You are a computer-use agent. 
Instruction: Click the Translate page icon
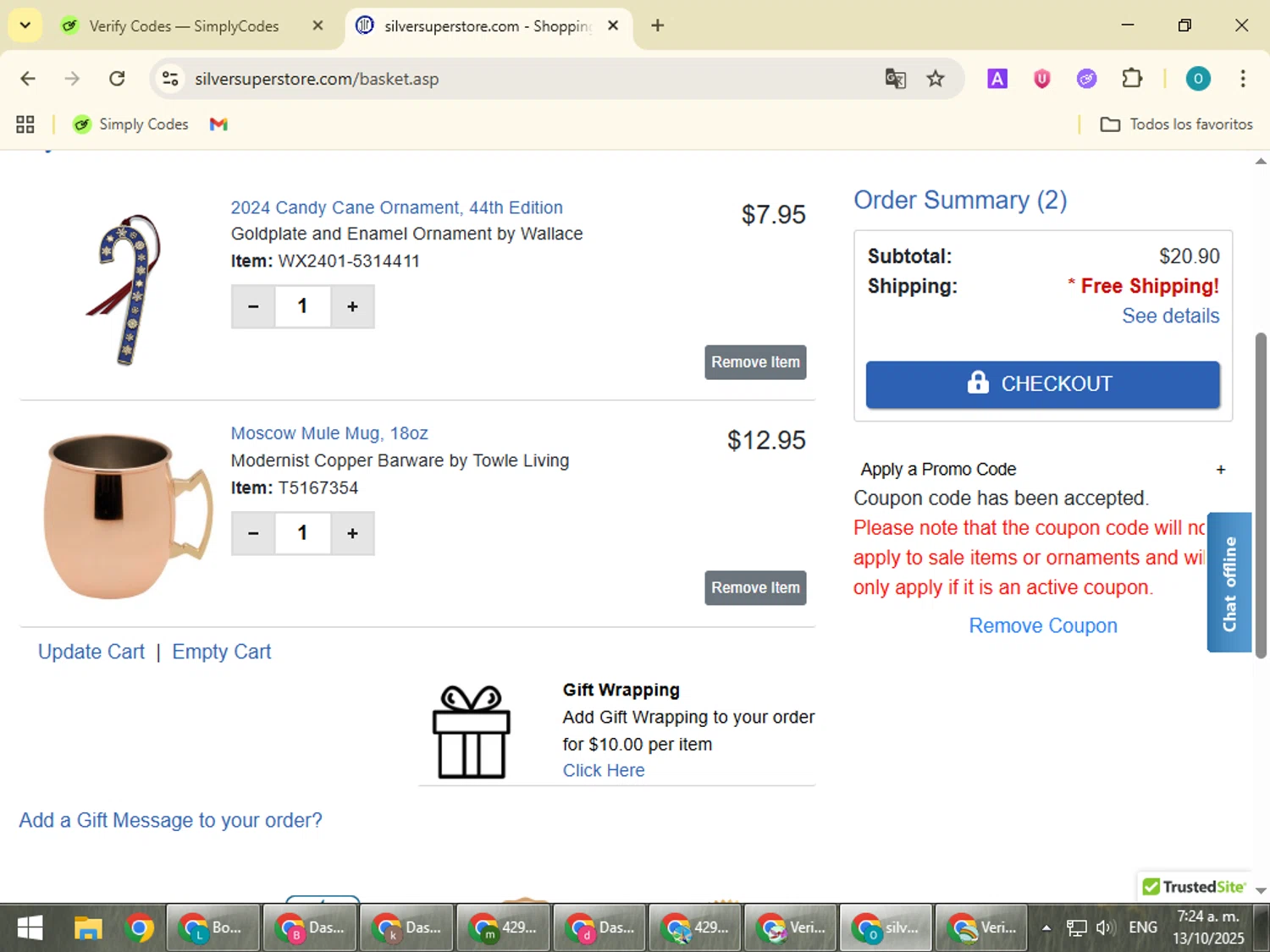coord(895,79)
